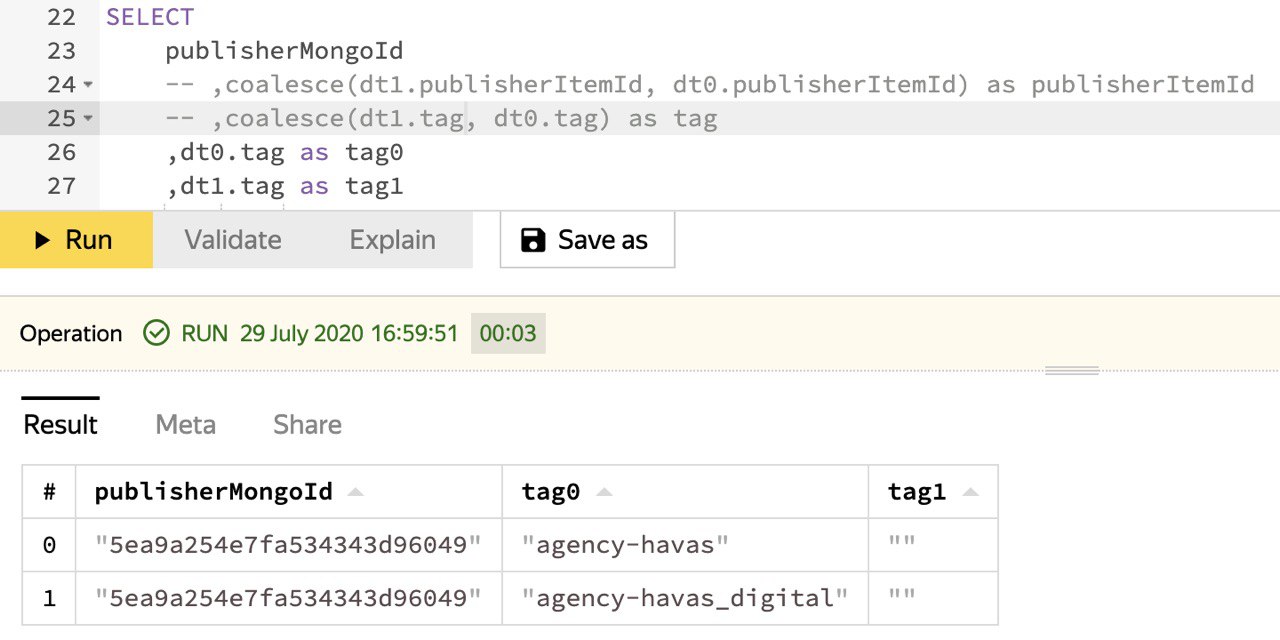Switch to the Meta tab
The image size is (1280, 640).
186,425
